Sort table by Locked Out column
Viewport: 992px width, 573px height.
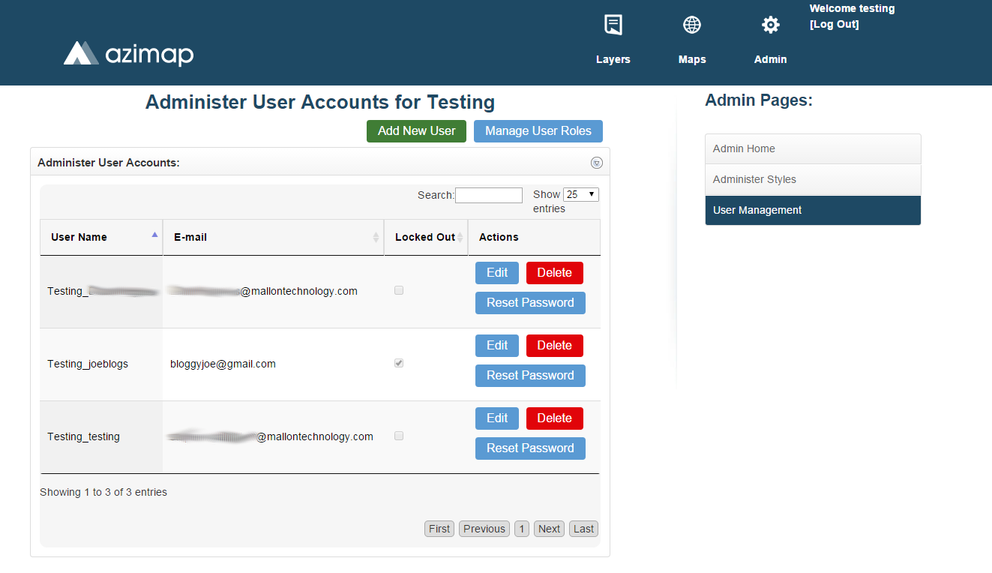pyautogui.click(x=425, y=237)
